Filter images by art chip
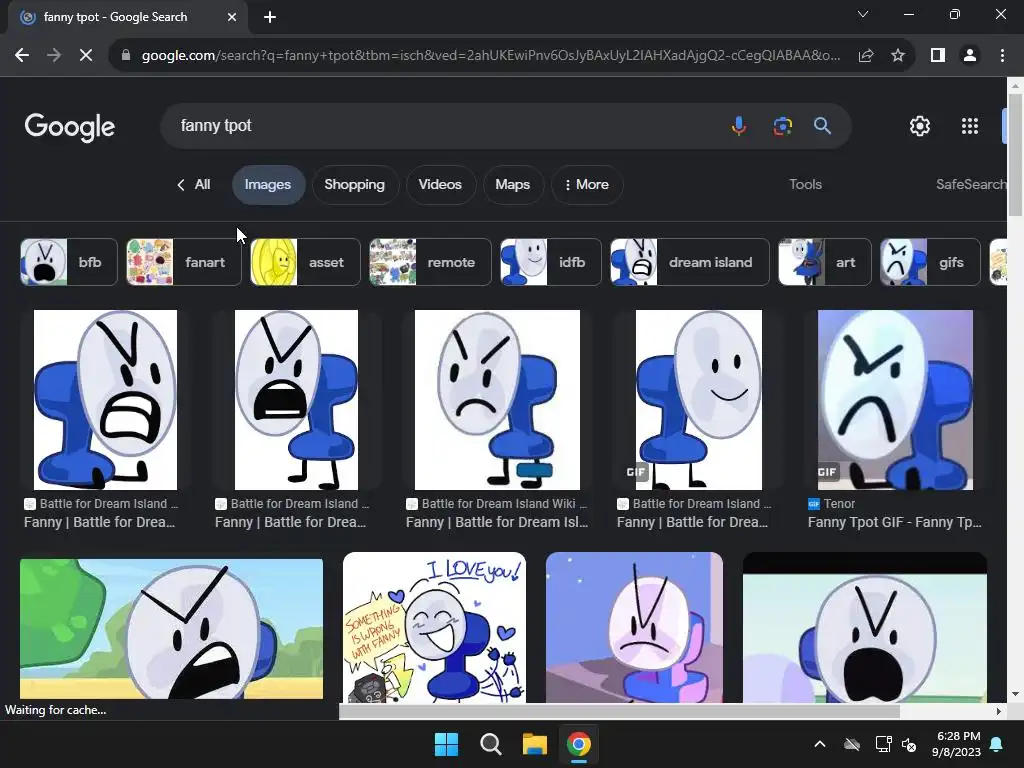The width and height of the screenshot is (1024, 768). coord(825,262)
